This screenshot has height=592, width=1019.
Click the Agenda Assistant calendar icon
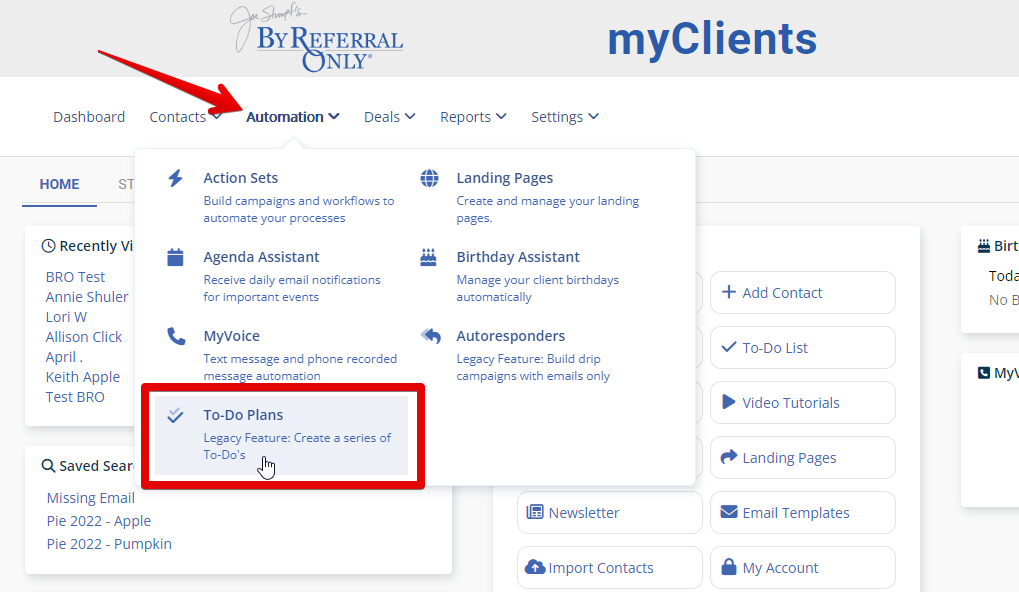(x=175, y=257)
